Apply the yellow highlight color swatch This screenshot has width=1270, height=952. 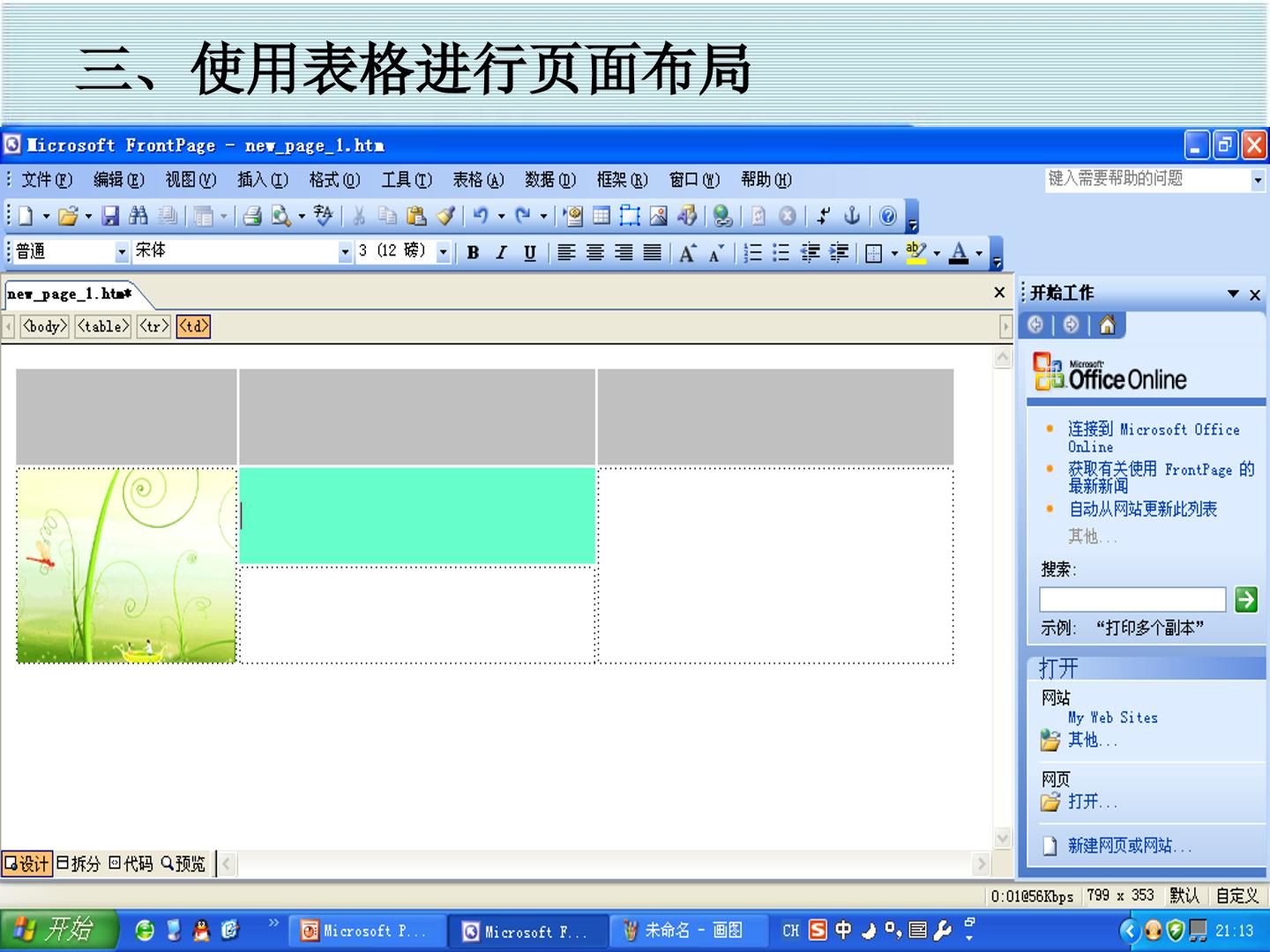coord(916,253)
